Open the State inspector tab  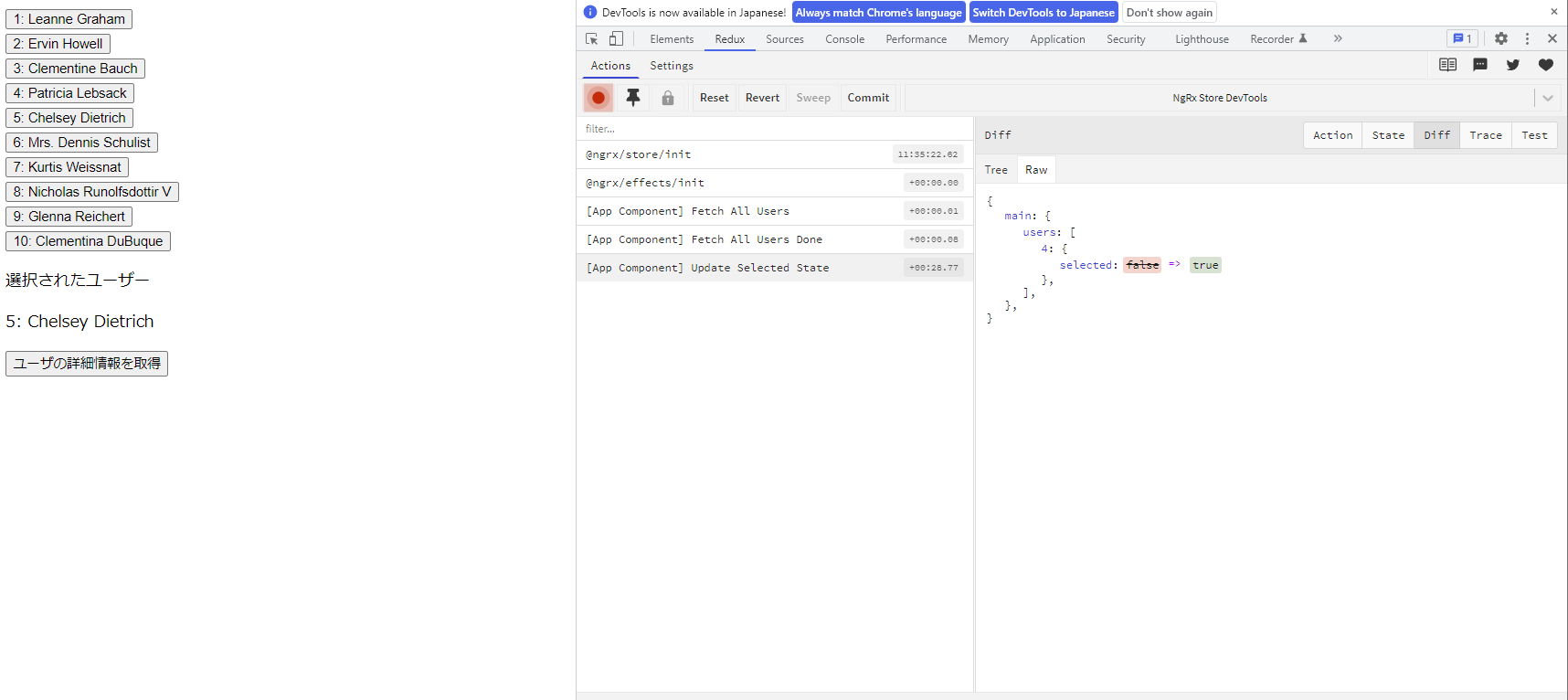1388,135
